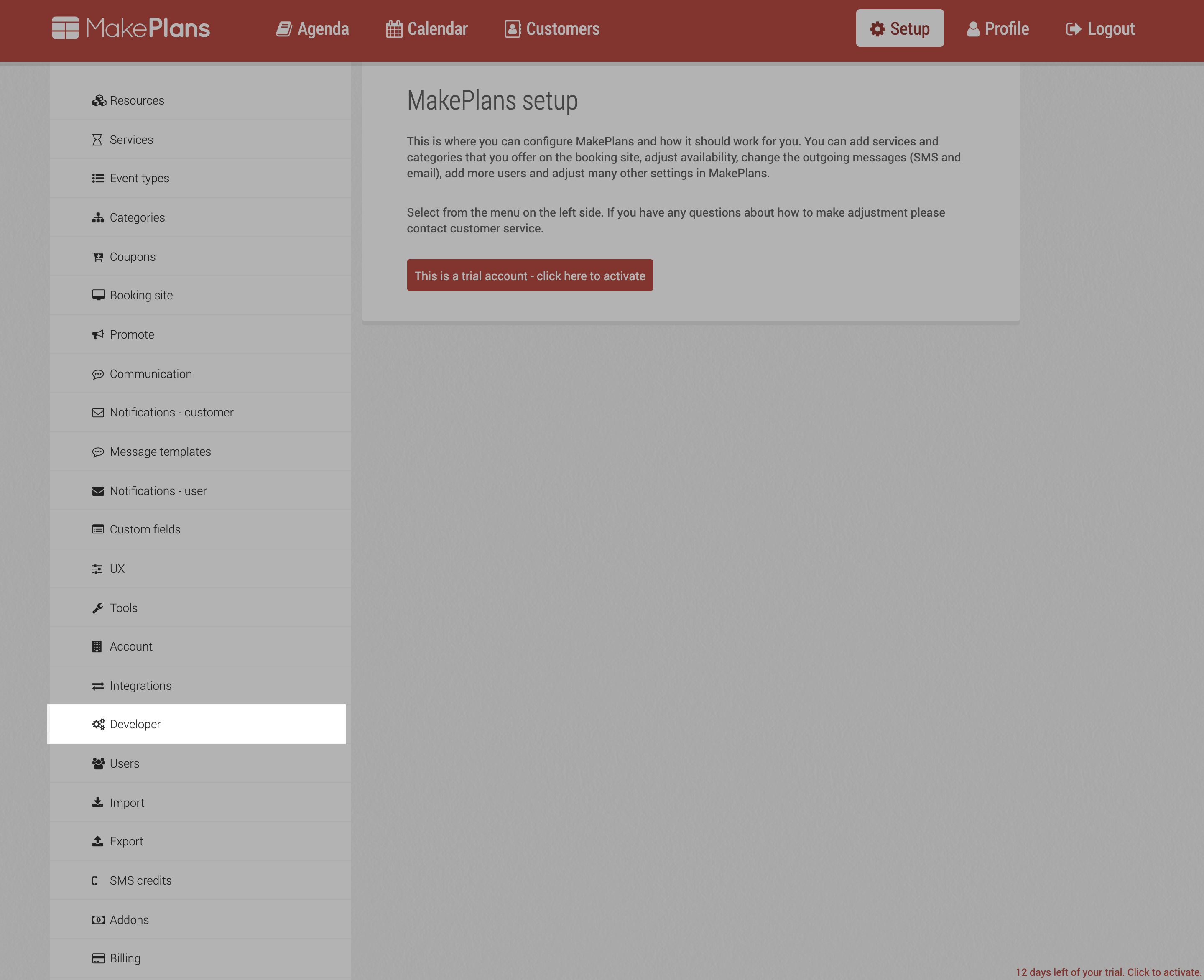Viewport: 1204px width, 980px height.
Task: Select Event types menu item
Action: click(200, 179)
